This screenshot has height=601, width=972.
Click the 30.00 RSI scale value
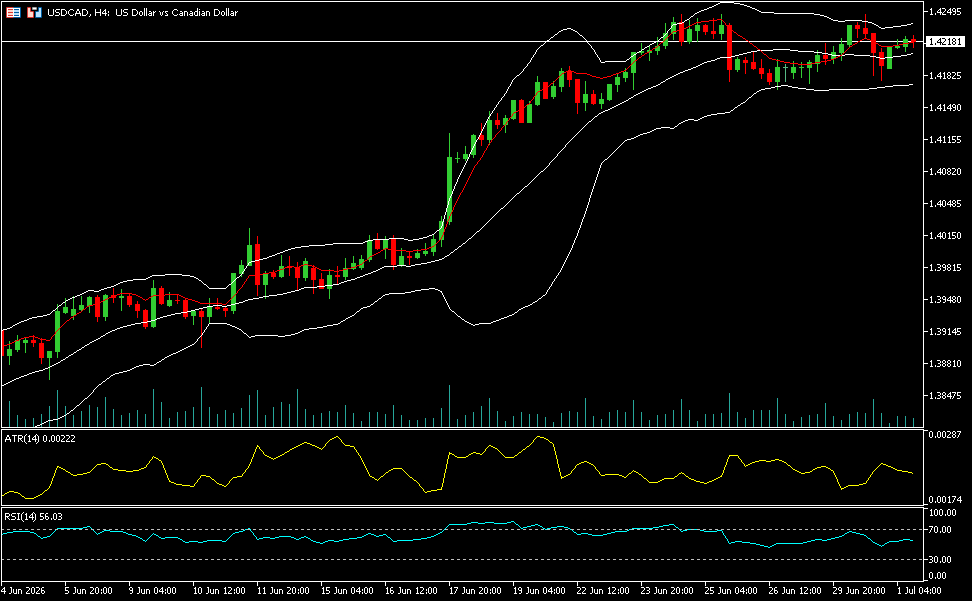940,560
